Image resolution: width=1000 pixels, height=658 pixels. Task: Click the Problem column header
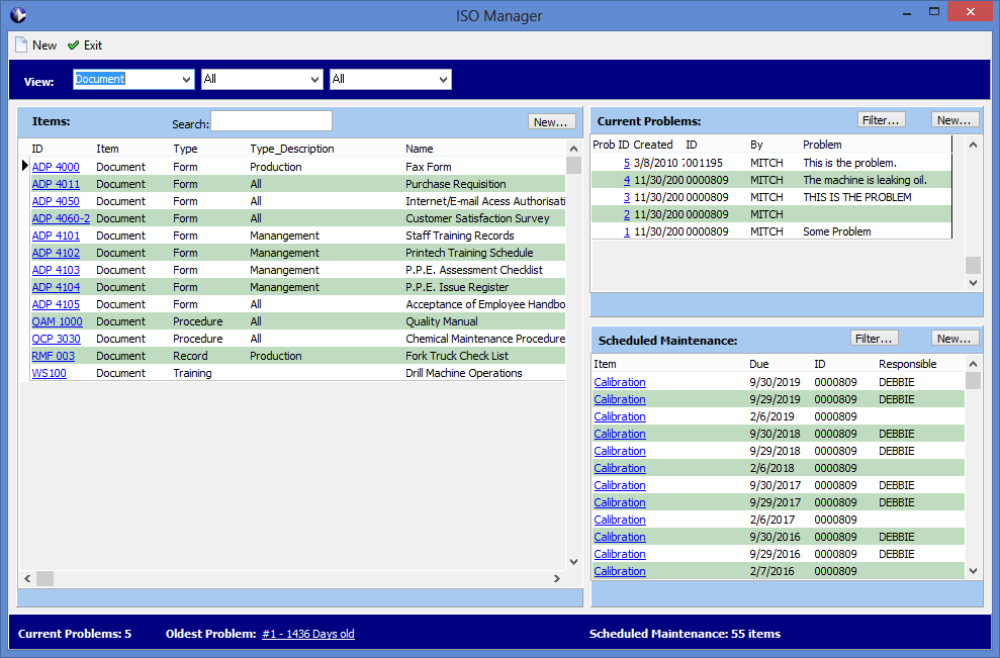[x=822, y=145]
